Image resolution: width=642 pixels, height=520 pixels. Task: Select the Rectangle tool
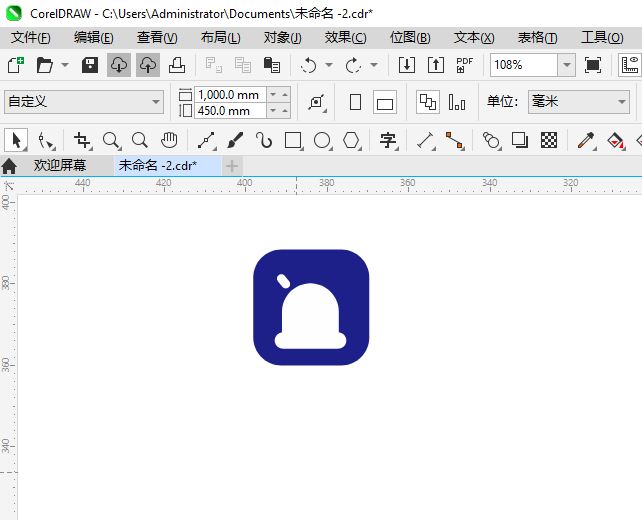point(293,140)
